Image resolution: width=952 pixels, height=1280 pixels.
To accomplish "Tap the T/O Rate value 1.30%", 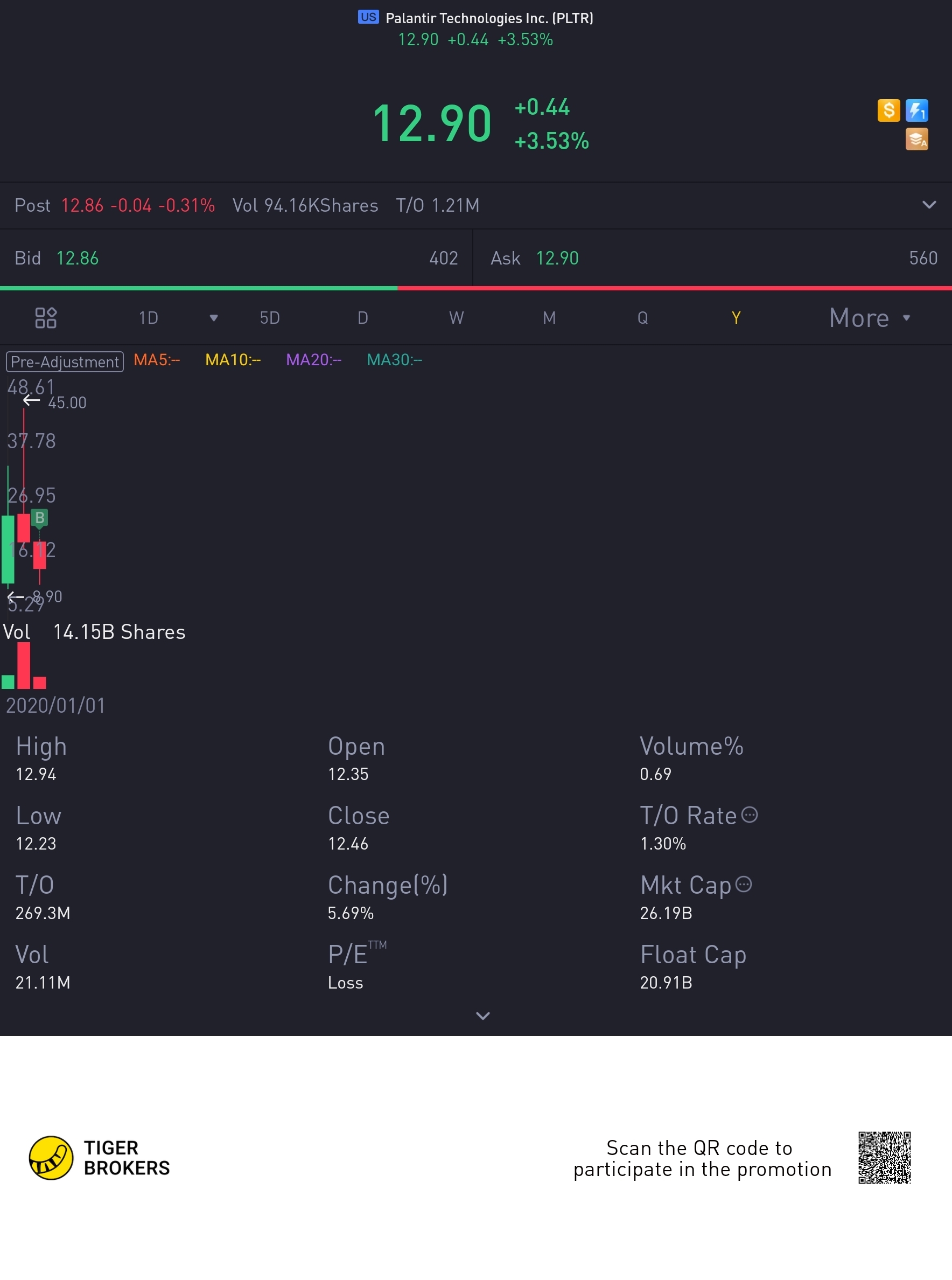I will tap(663, 844).
